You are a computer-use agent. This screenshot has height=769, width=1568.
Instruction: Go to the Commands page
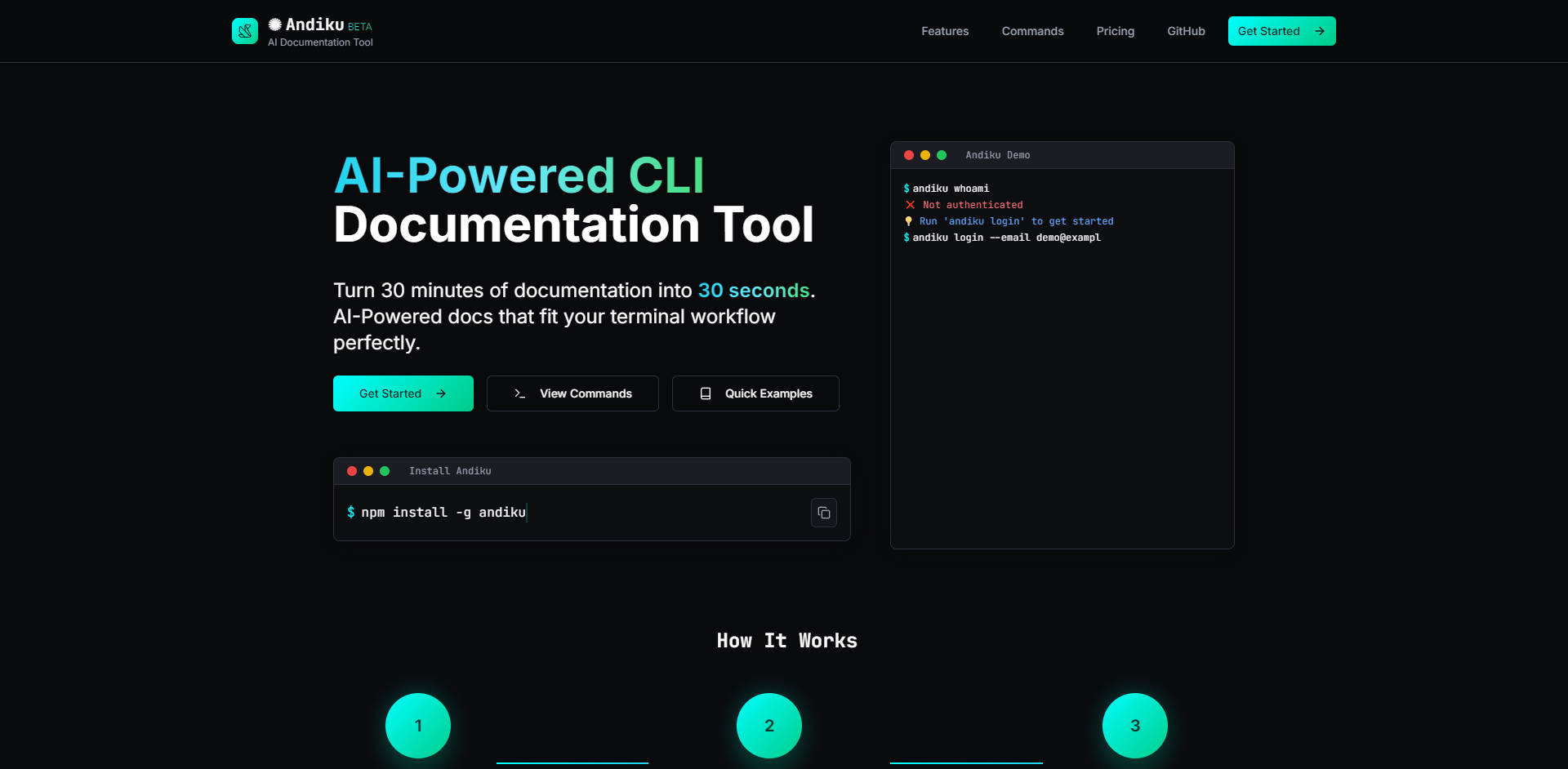1032,31
